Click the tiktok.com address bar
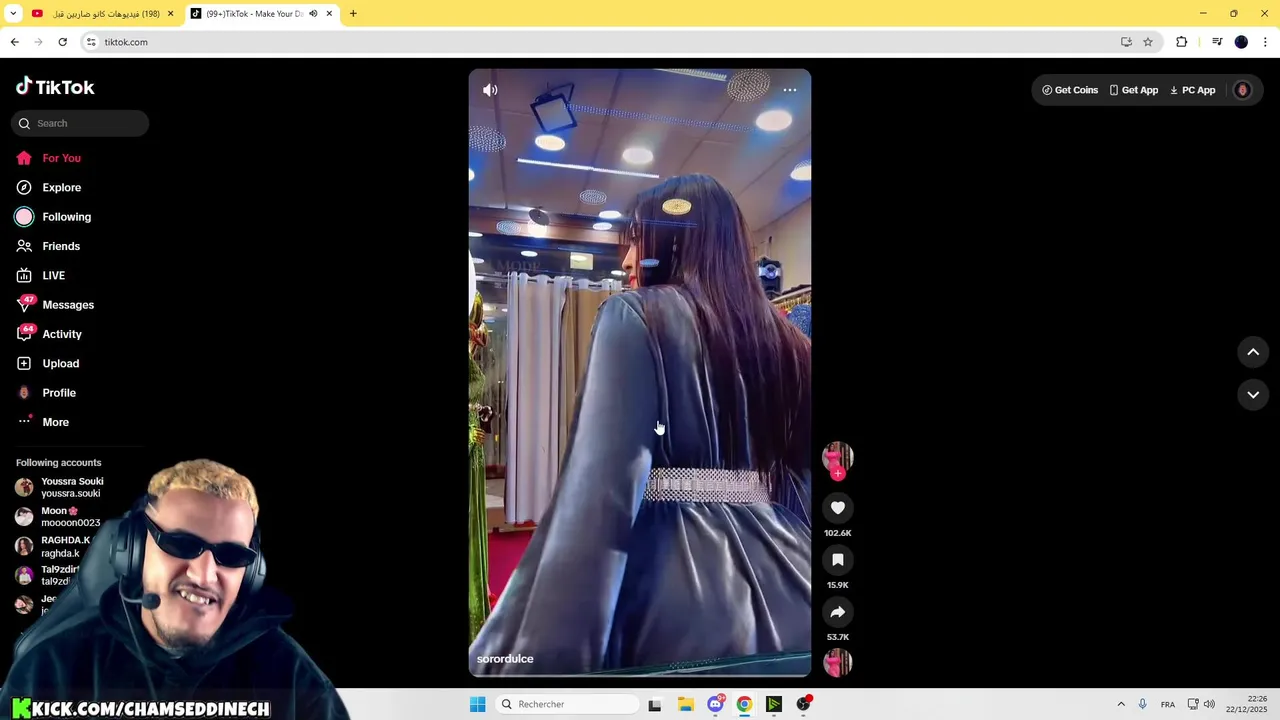 pyautogui.click(x=600, y=42)
